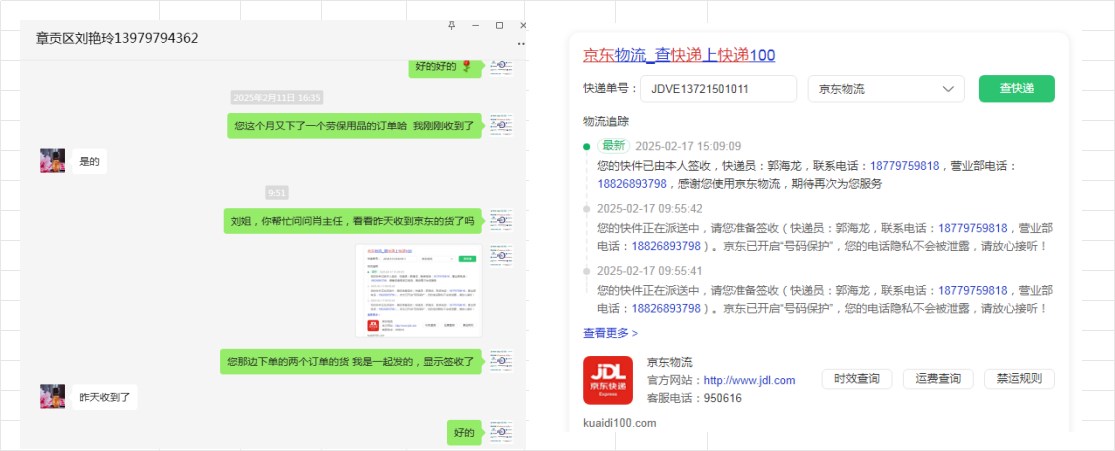
Task: Maximize the chat window
Action: 499,26
